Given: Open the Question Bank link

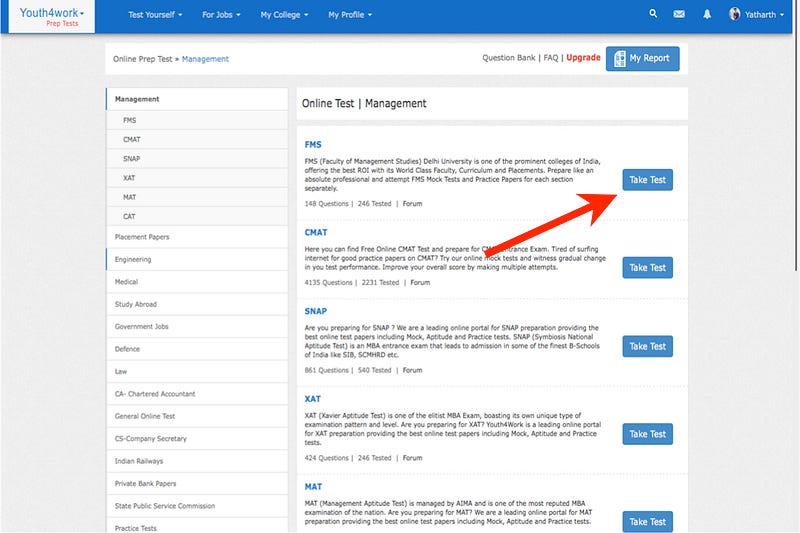Looking at the screenshot, I should pos(509,58).
